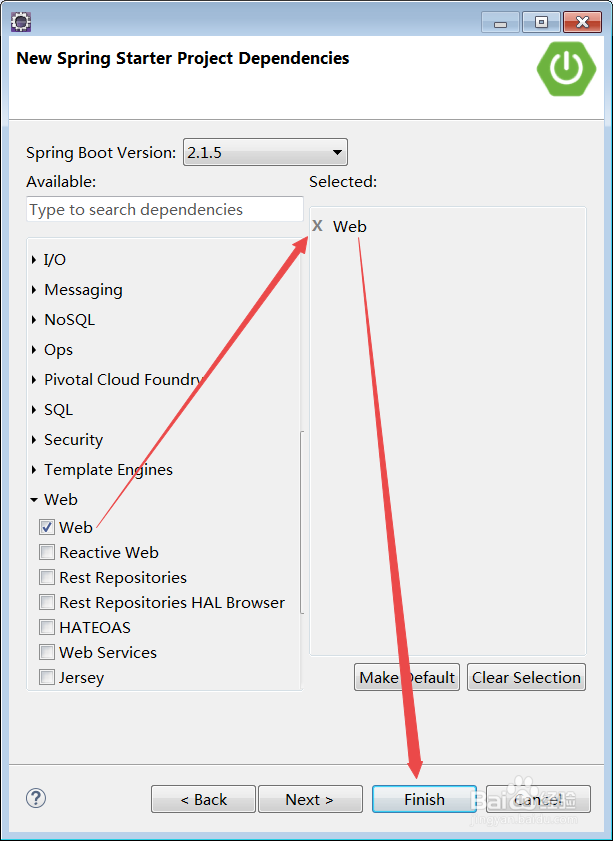Enable the Jersey checkbox
613x841 pixels.
tap(47, 677)
